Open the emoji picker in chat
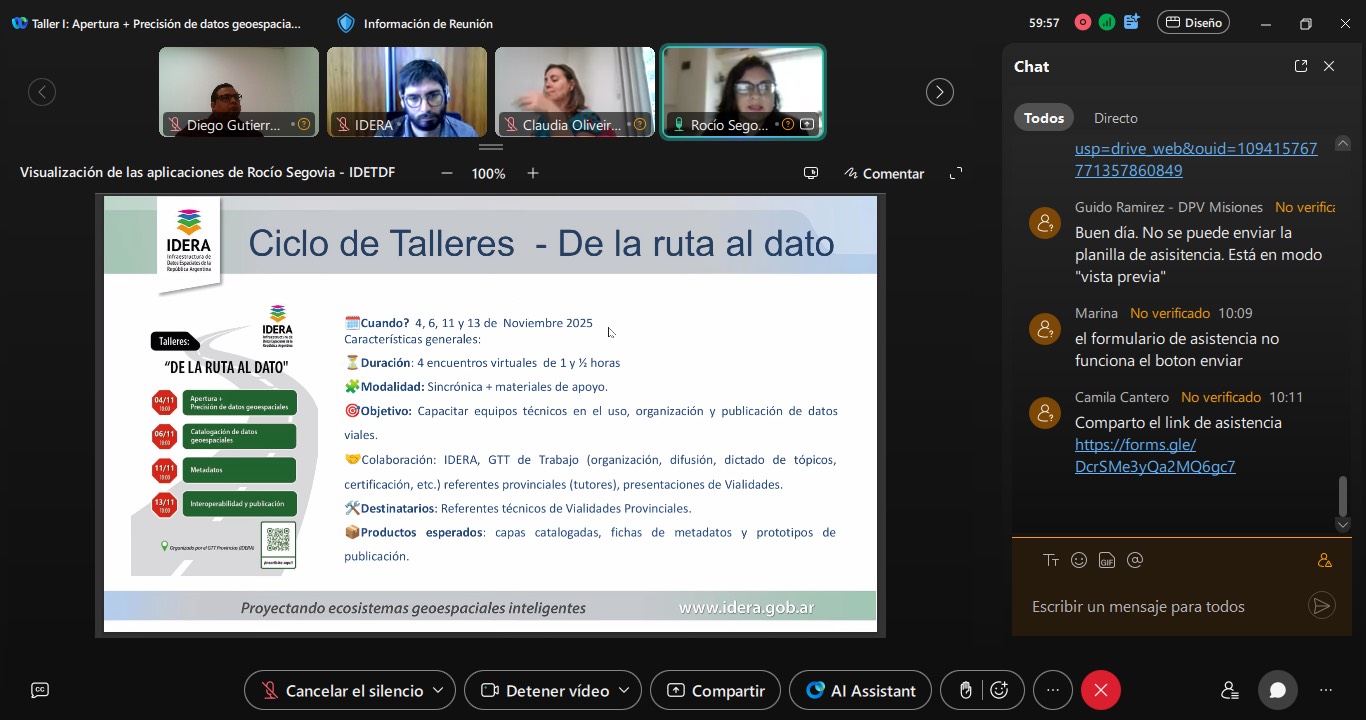1366x720 pixels. coord(1078,560)
